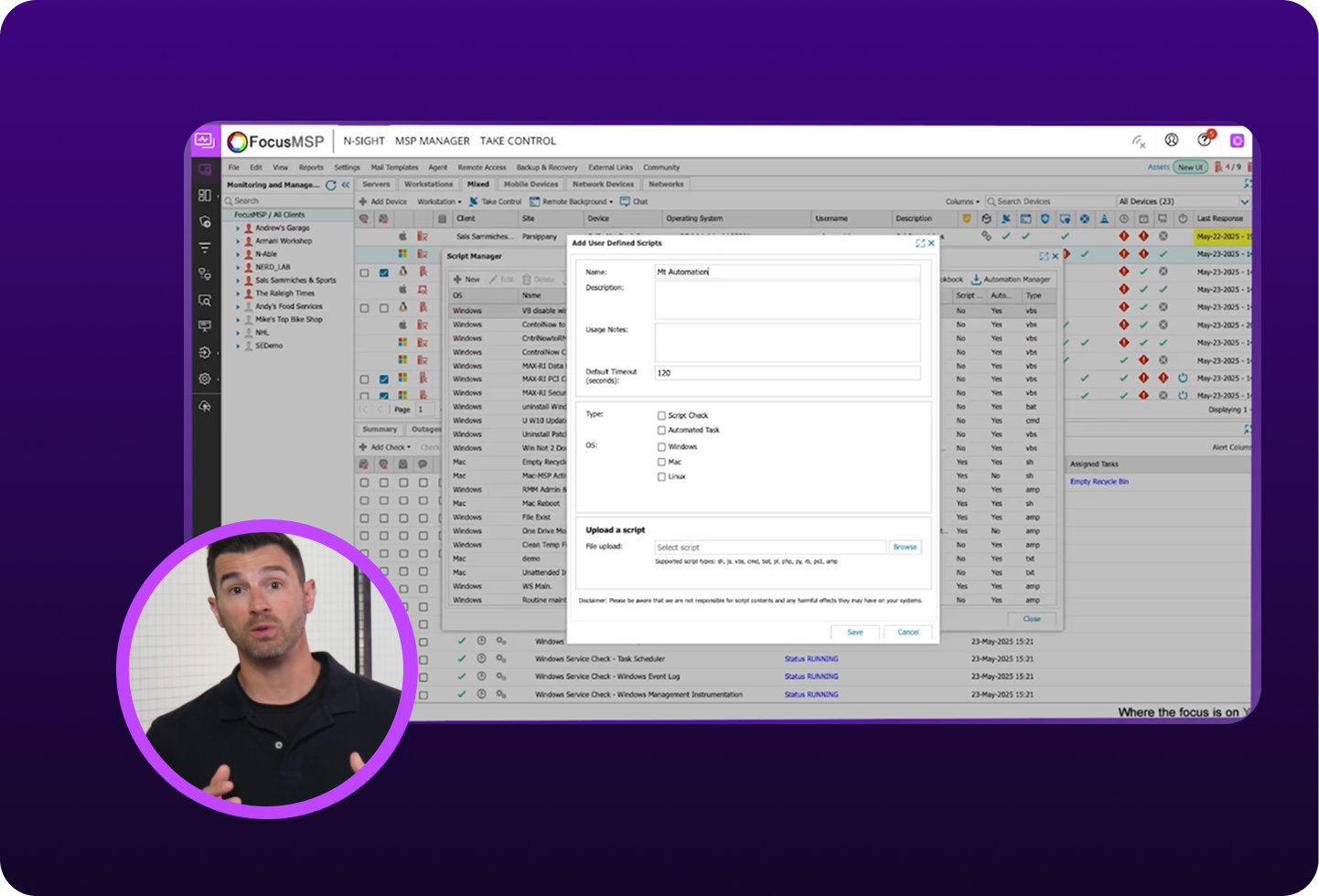The image size is (1319, 896).
Task: Open the help icon with notification badge
Action: pyautogui.click(x=1204, y=140)
